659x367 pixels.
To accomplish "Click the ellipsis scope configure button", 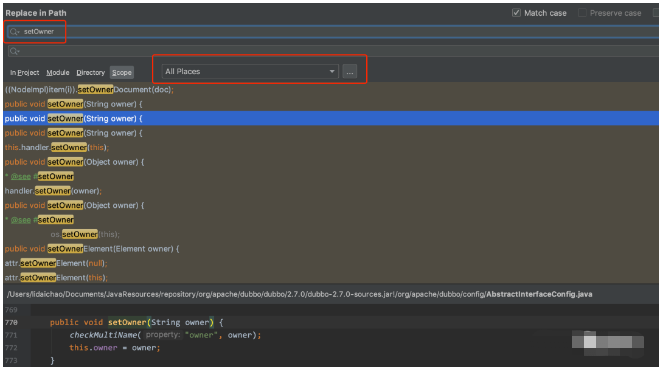I will (350, 72).
